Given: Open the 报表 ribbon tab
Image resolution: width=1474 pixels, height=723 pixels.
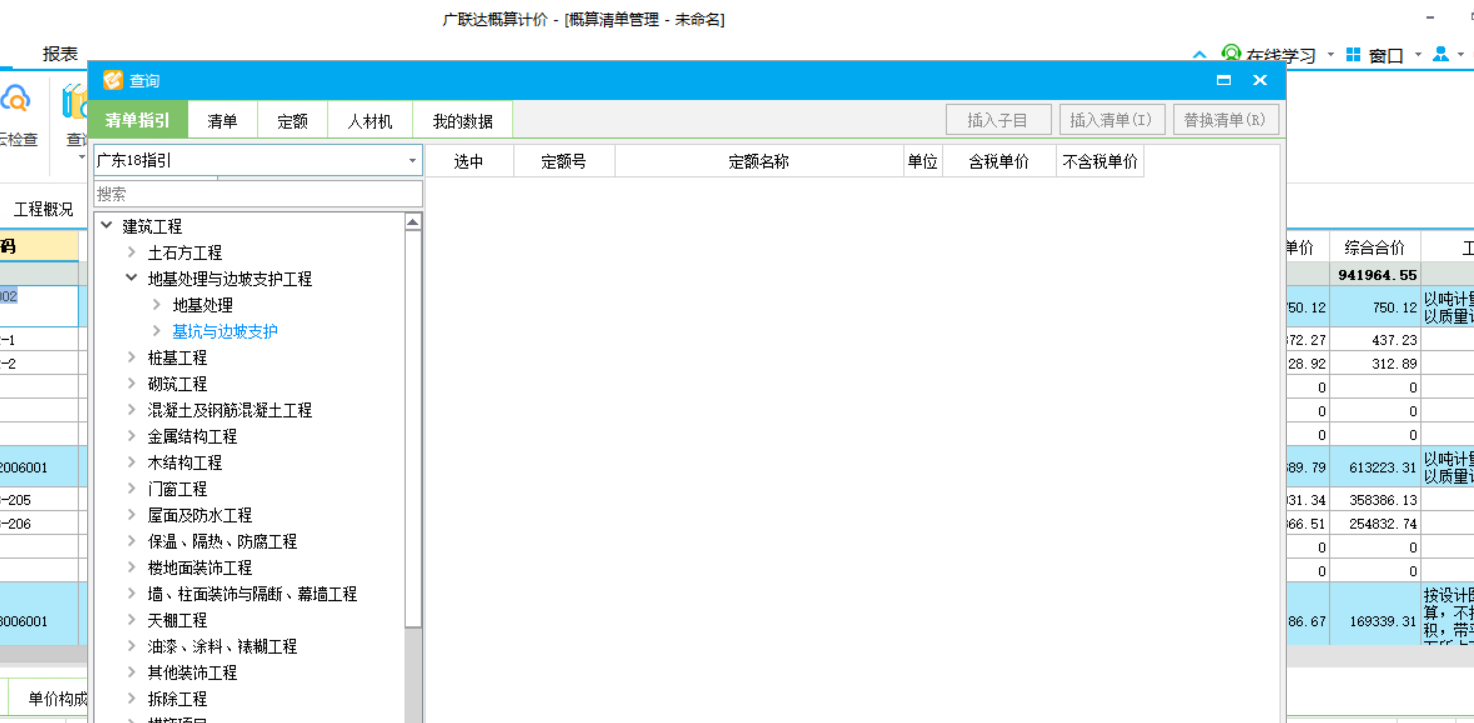Looking at the screenshot, I should (x=60, y=54).
